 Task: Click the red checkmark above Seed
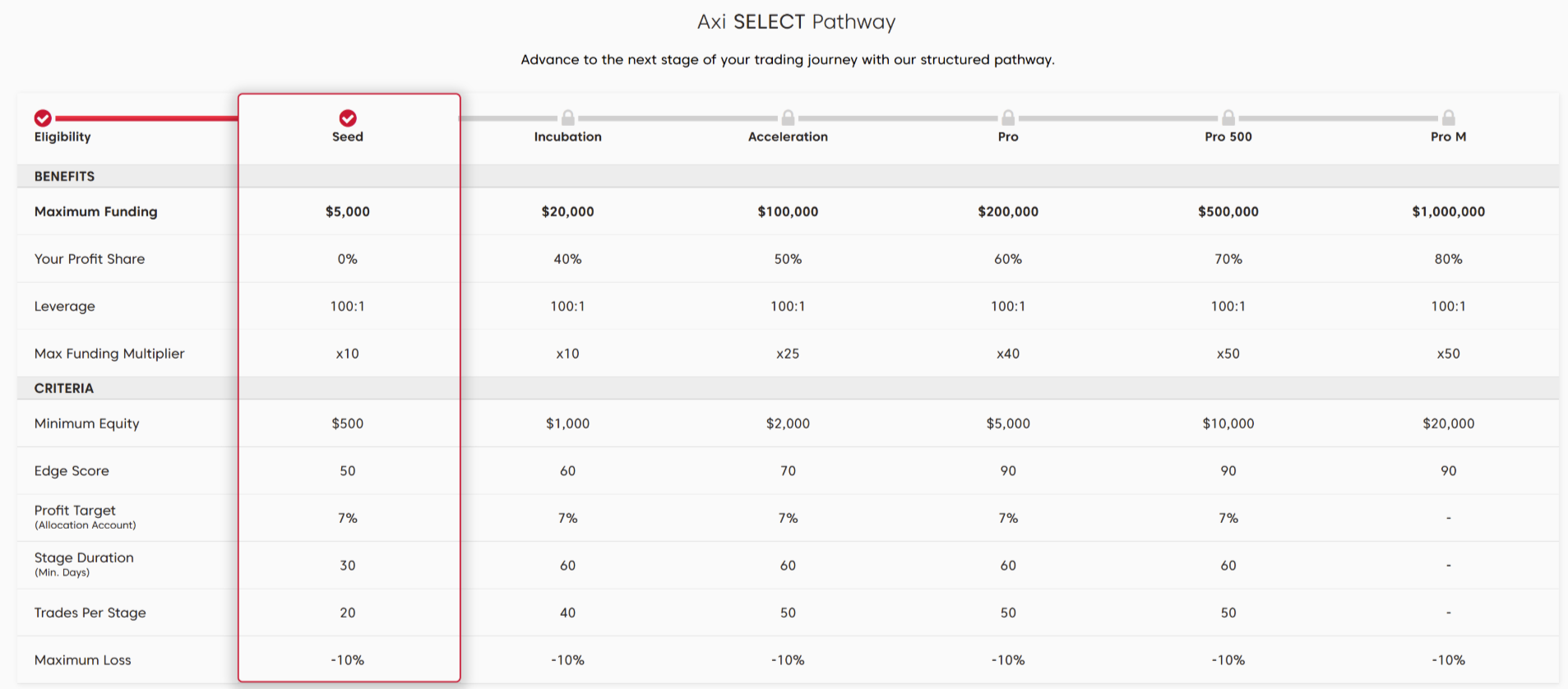(x=348, y=118)
